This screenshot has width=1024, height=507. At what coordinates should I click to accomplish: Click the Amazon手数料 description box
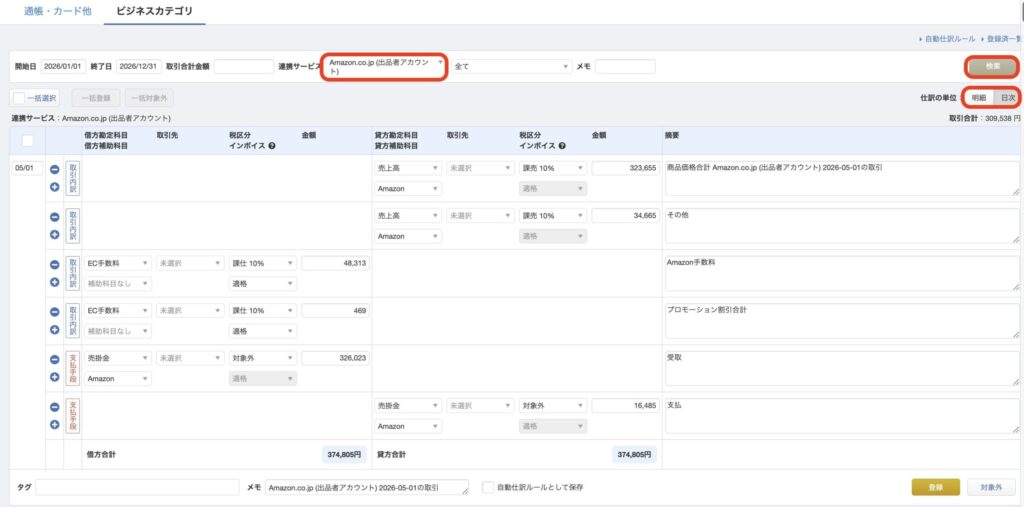click(x=842, y=273)
